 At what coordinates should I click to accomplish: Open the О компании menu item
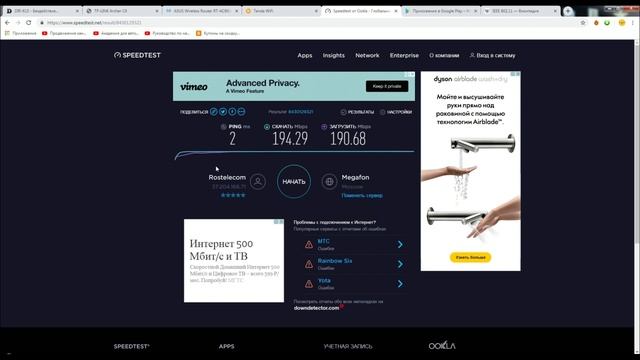(444, 55)
